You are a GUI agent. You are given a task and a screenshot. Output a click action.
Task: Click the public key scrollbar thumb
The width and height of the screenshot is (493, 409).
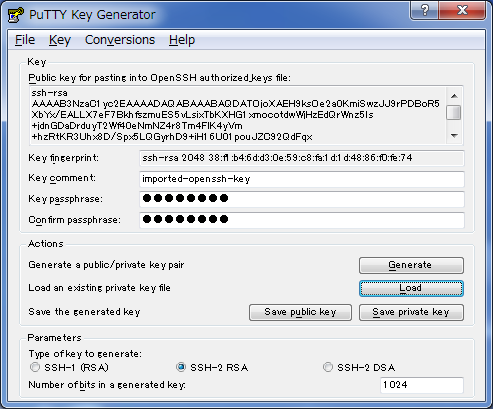454,112
